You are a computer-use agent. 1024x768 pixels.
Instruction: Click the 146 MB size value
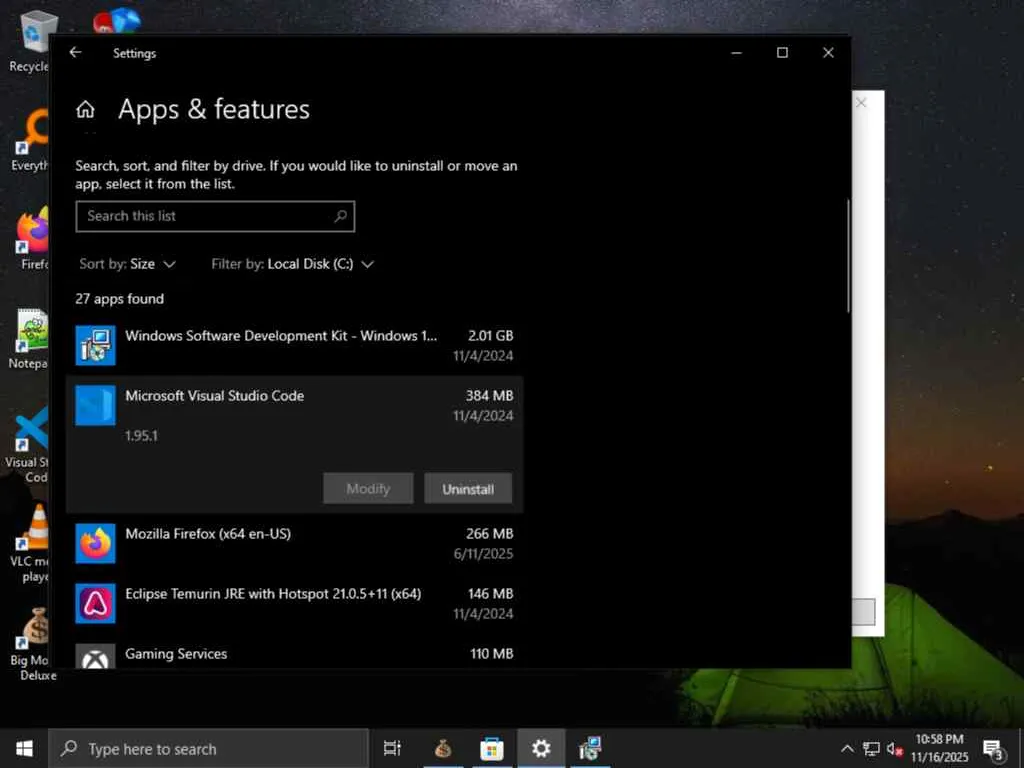(490, 594)
